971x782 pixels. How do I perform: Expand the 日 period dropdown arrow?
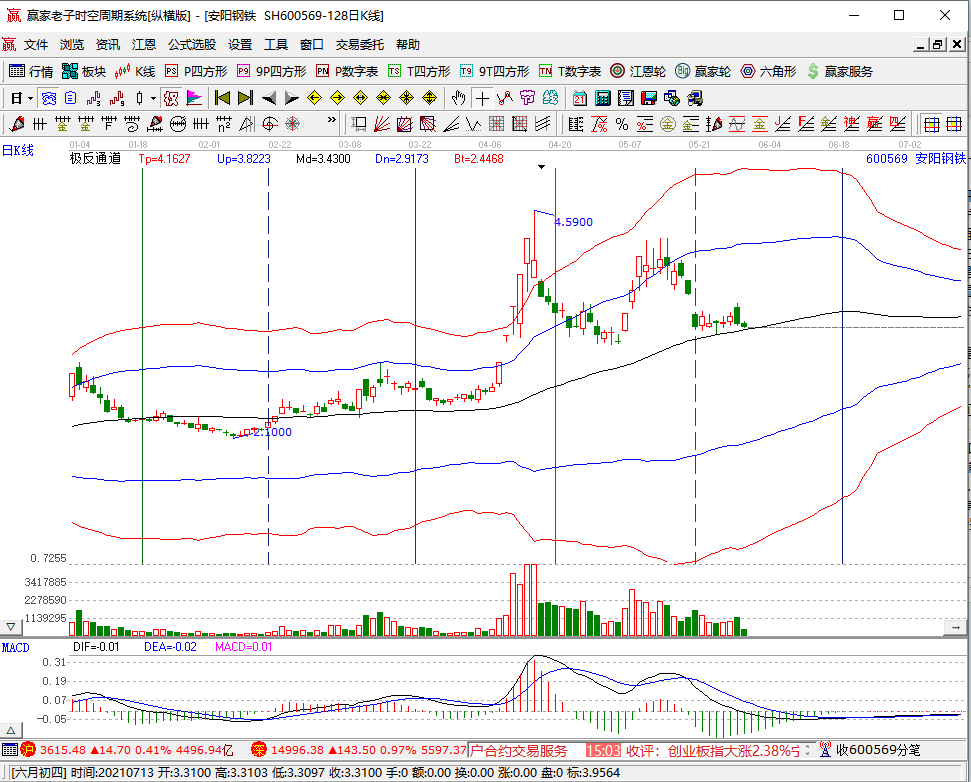30,98
